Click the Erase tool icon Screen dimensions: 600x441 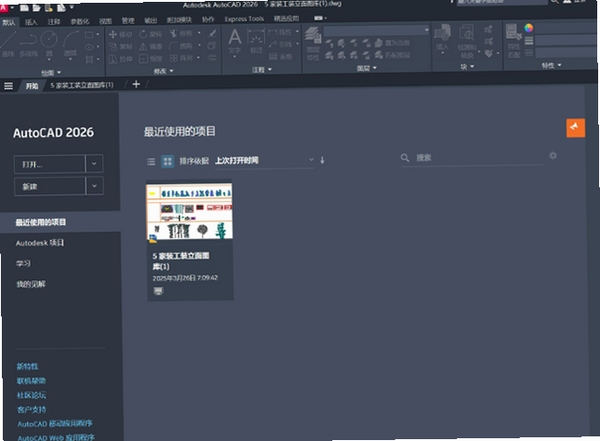[x=212, y=34]
